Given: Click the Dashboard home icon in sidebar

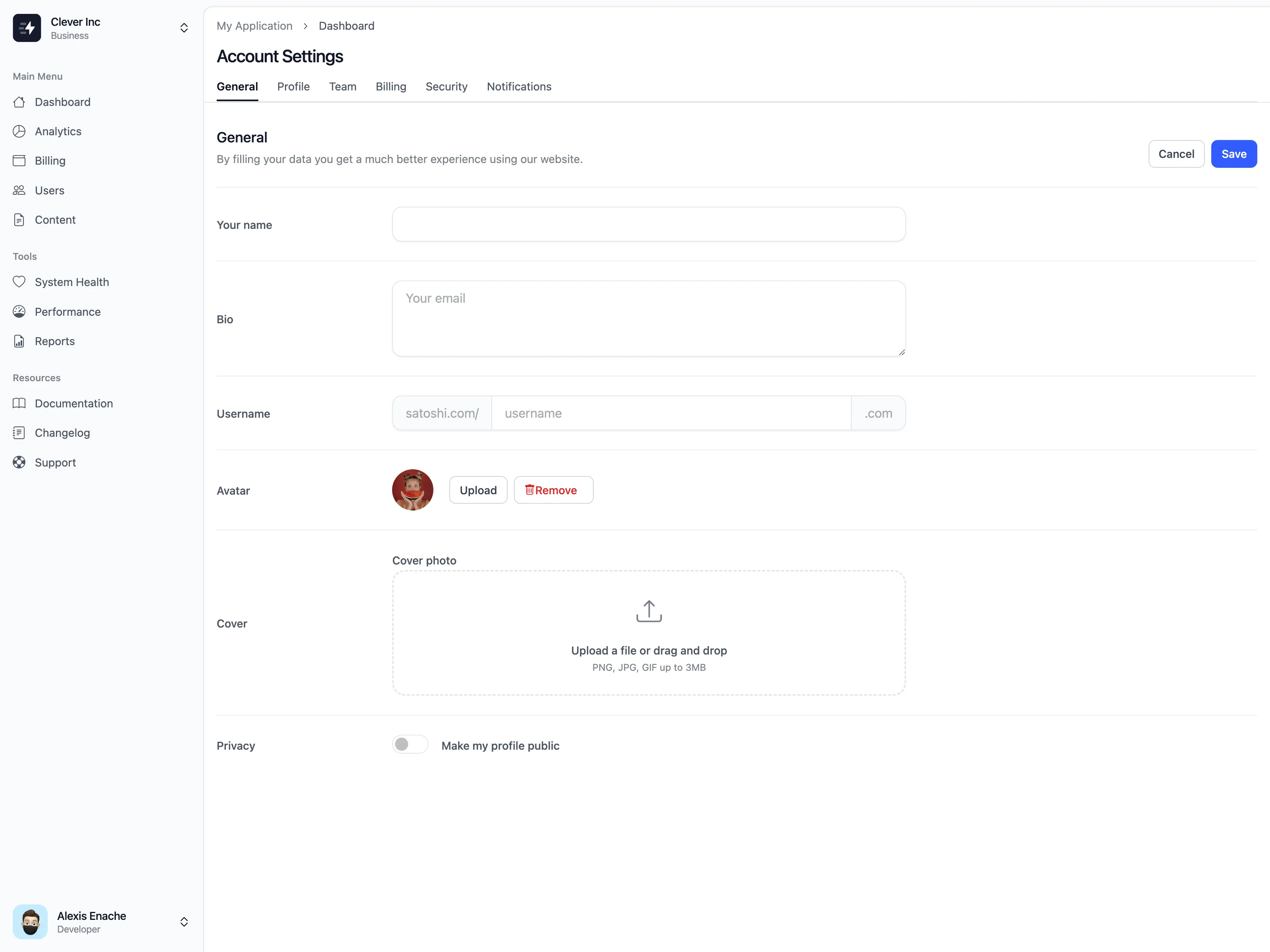Looking at the screenshot, I should point(19,102).
